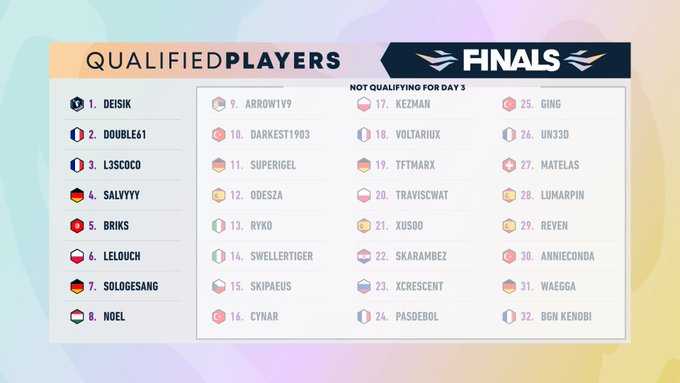Select the name BGN KENOBI at rank 32
Viewport: 680px width, 383px height.
coord(566,317)
